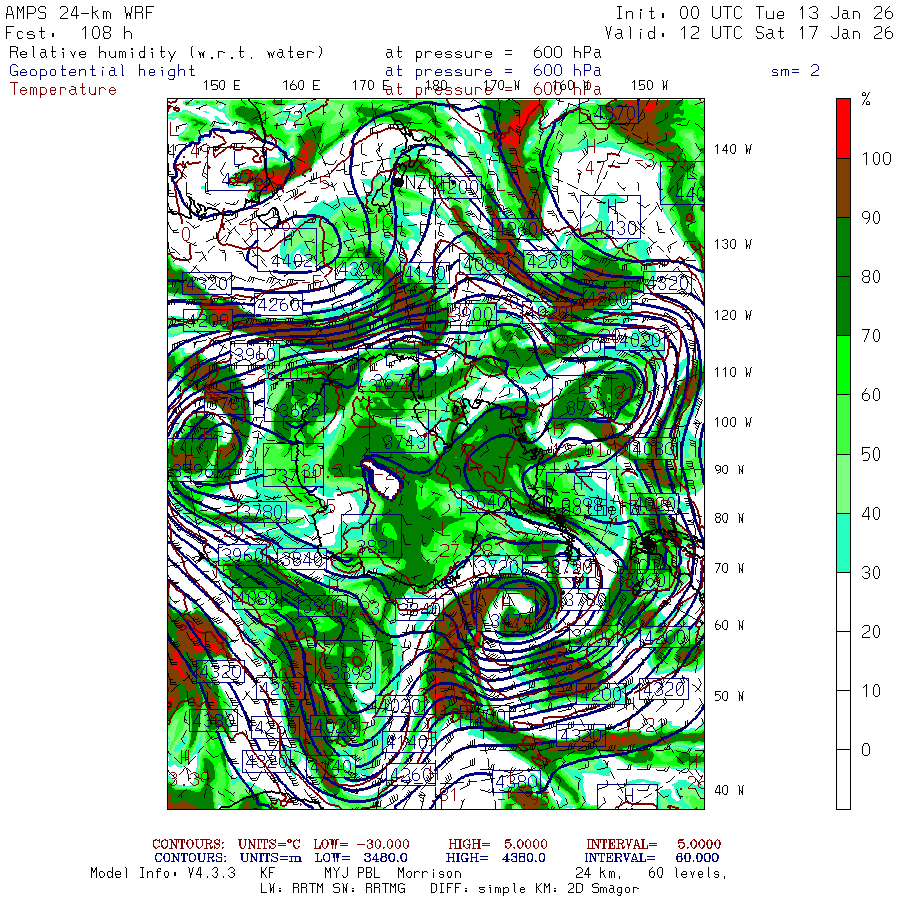This screenshot has width=900, height=900.
Task: Click the cyan 30–40% humidity swatch
Action: click(843, 542)
